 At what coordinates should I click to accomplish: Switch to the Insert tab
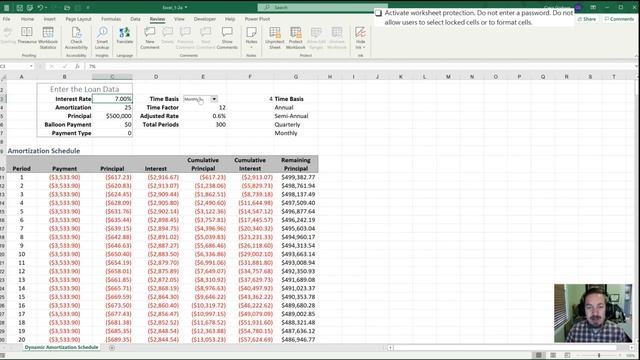tap(49, 19)
